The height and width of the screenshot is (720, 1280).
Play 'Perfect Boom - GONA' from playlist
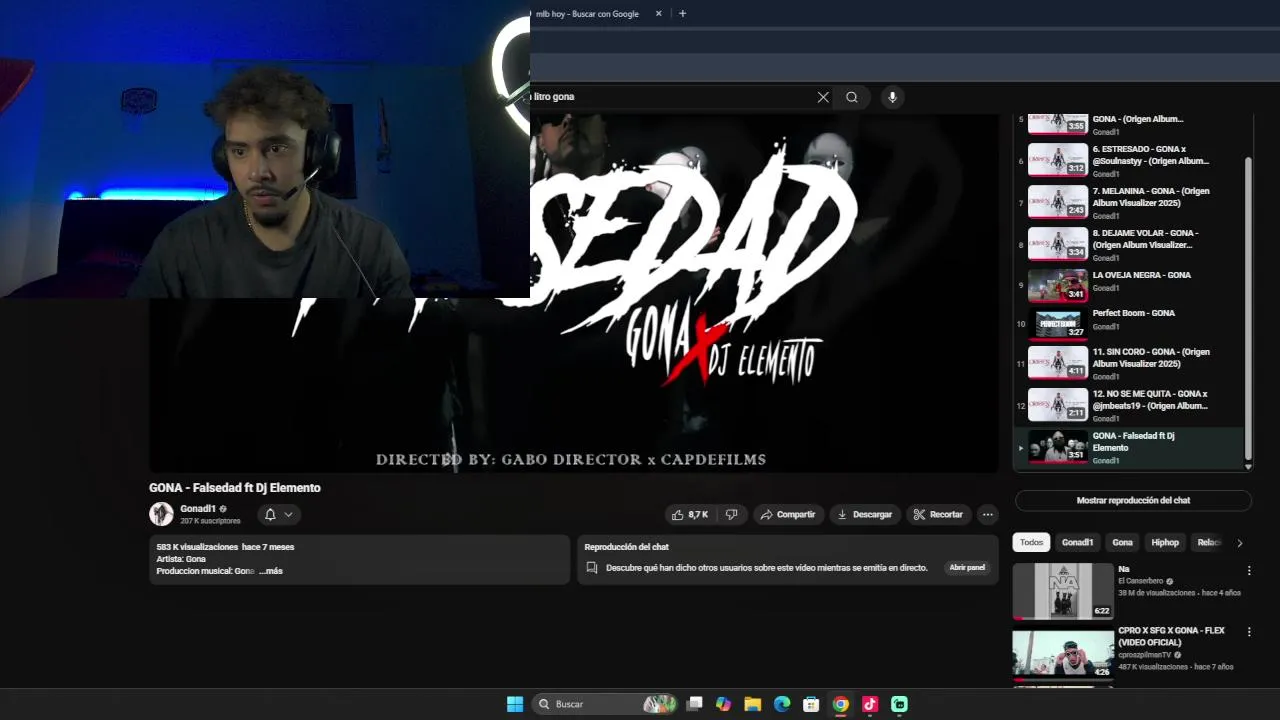pyautogui.click(x=1130, y=324)
